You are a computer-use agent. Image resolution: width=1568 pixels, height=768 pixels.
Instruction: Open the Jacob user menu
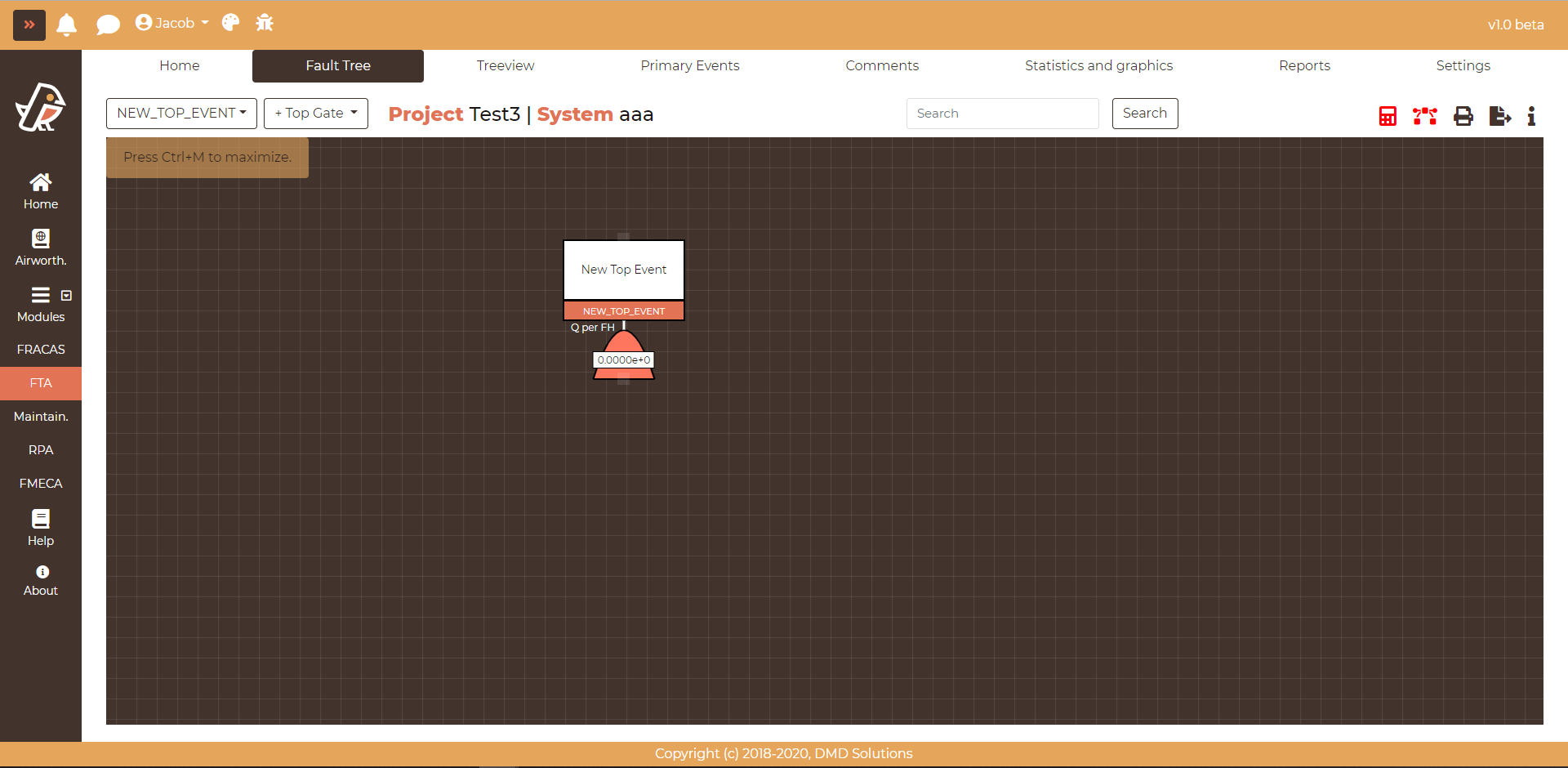coord(172,23)
